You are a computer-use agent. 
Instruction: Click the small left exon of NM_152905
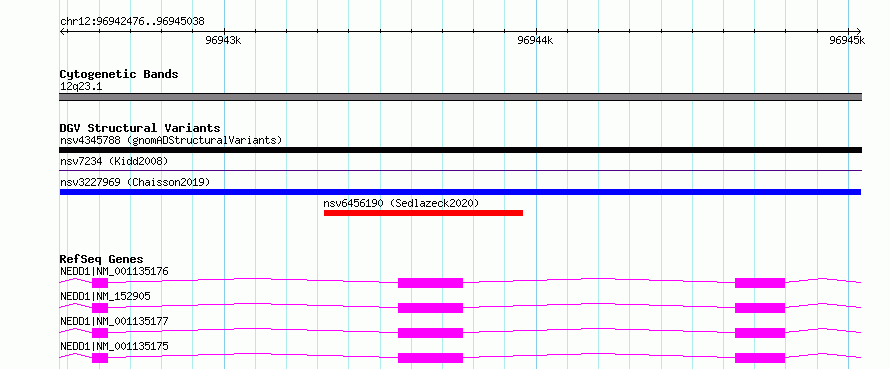[x=100, y=308]
